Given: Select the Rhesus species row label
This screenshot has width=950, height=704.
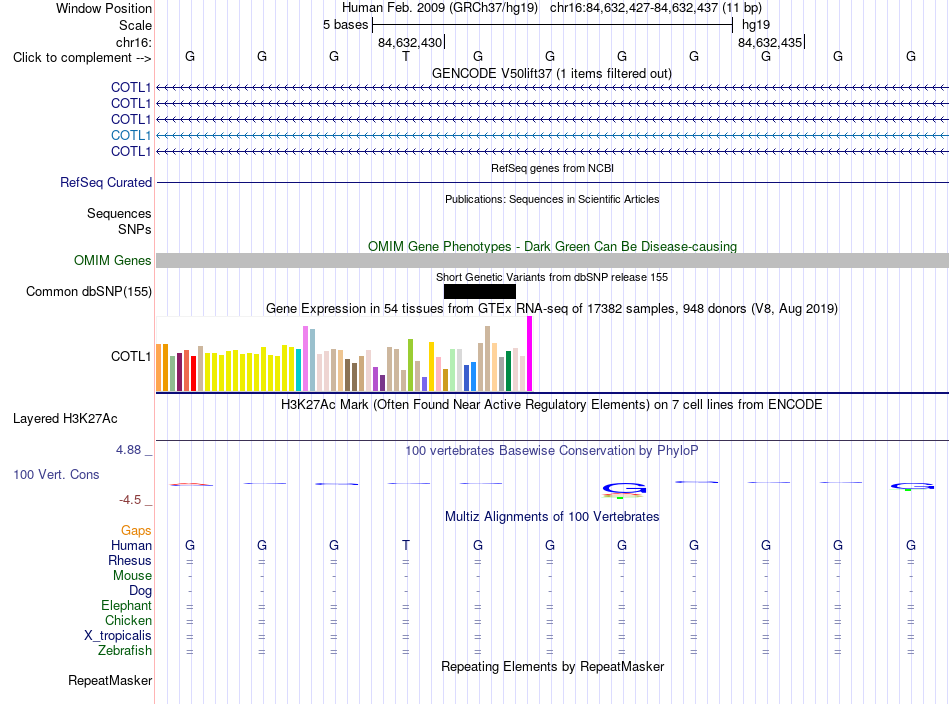Looking at the screenshot, I should click(130, 560).
